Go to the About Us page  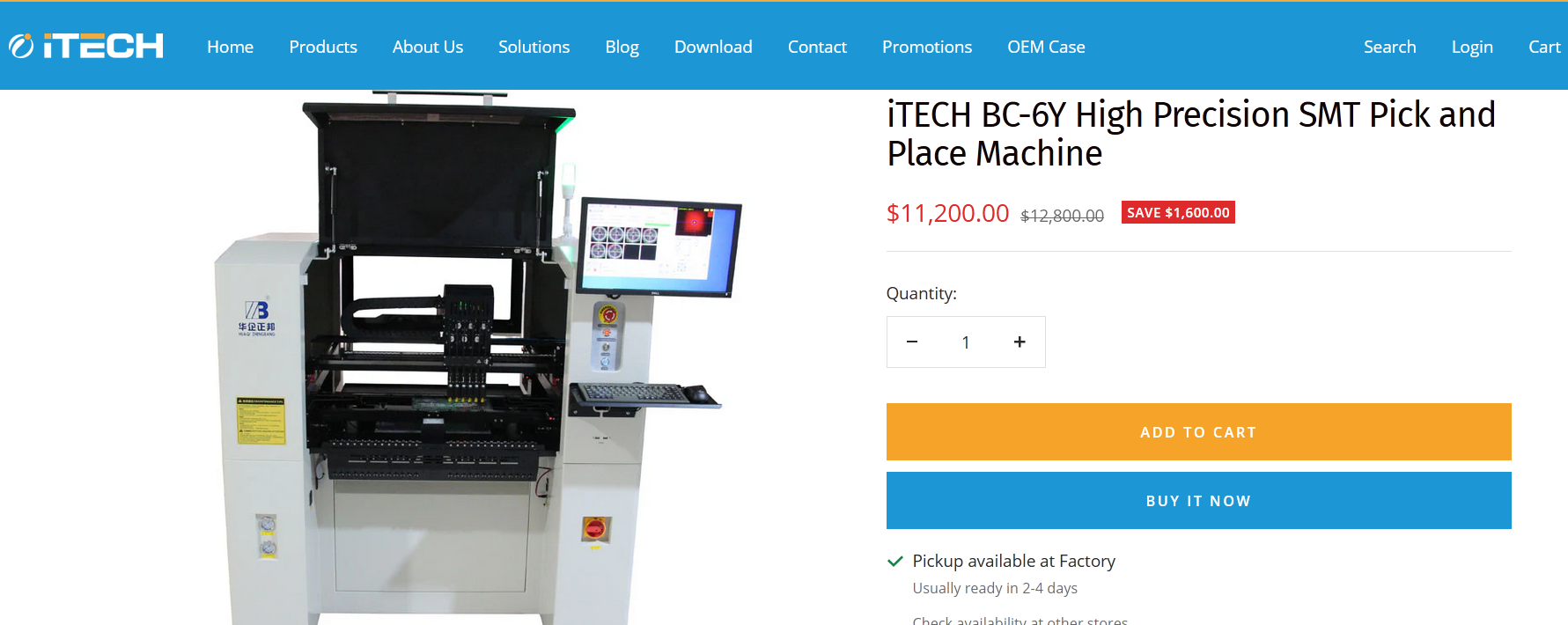click(428, 47)
